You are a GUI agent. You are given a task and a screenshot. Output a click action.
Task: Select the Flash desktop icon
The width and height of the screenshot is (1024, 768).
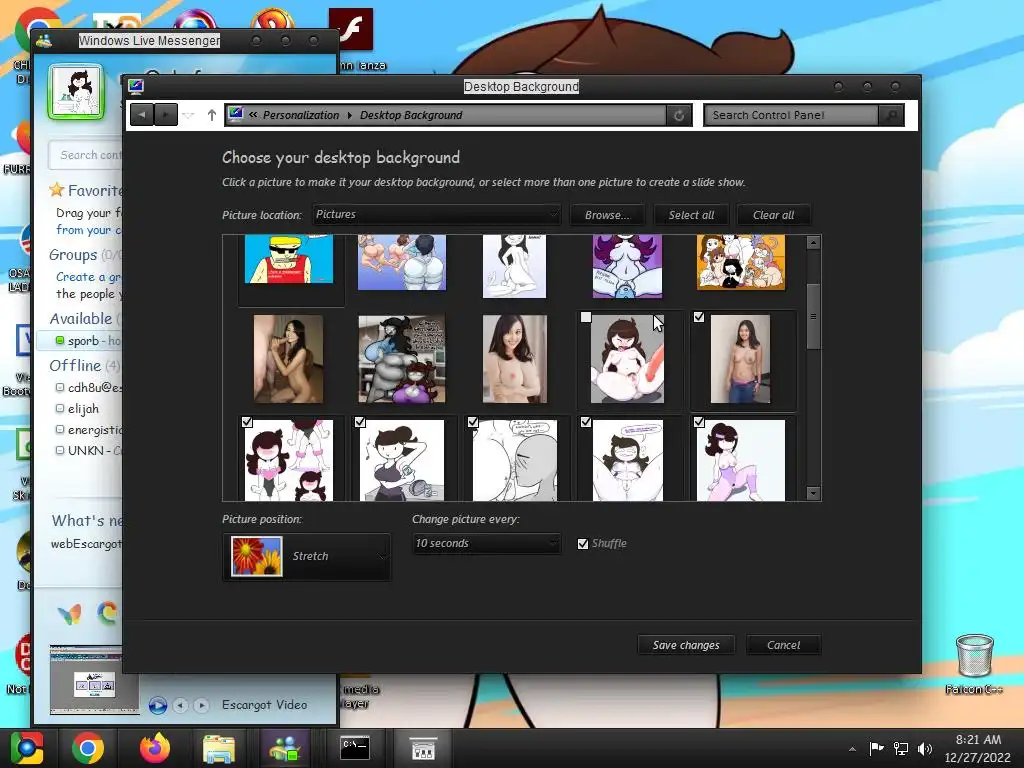(x=351, y=29)
